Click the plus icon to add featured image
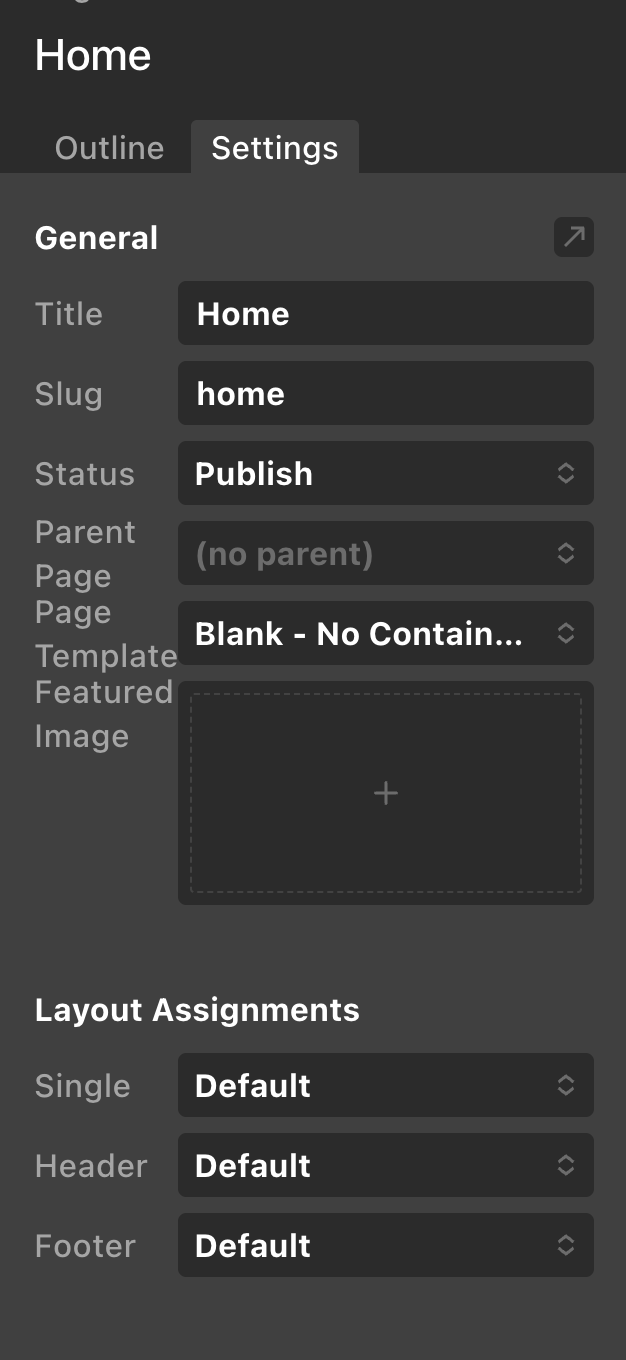The width and height of the screenshot is (626, 1360). tap(386, 793)
